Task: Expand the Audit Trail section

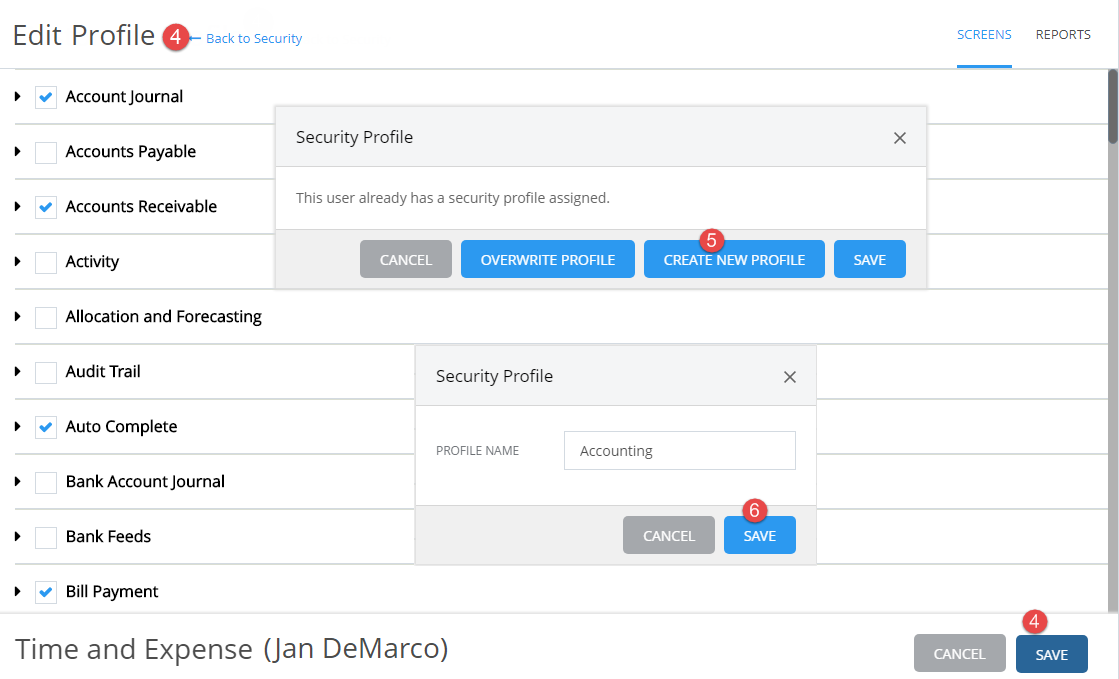Action: 15,372
